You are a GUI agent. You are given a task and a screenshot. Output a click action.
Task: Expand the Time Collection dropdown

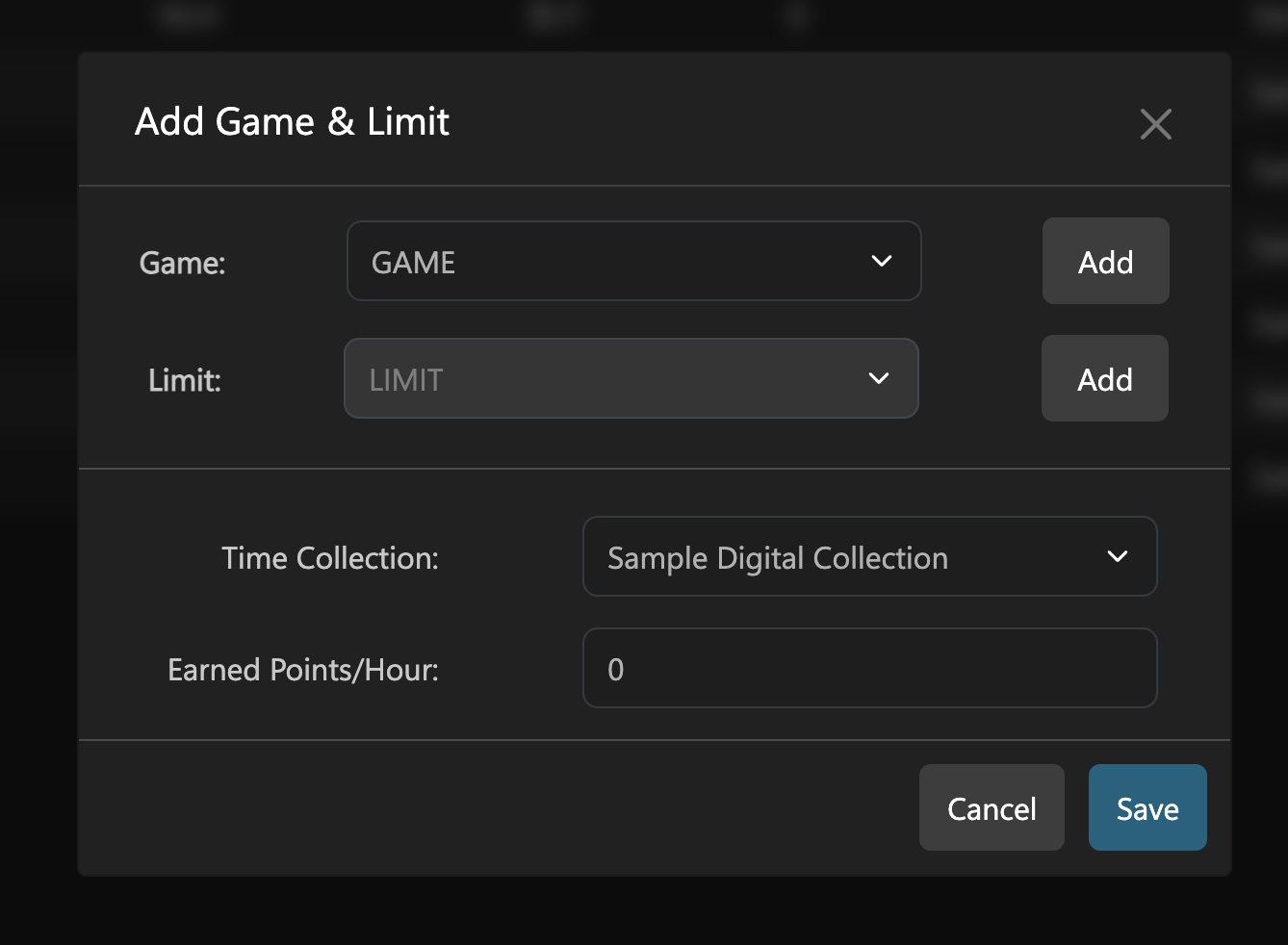868,557
